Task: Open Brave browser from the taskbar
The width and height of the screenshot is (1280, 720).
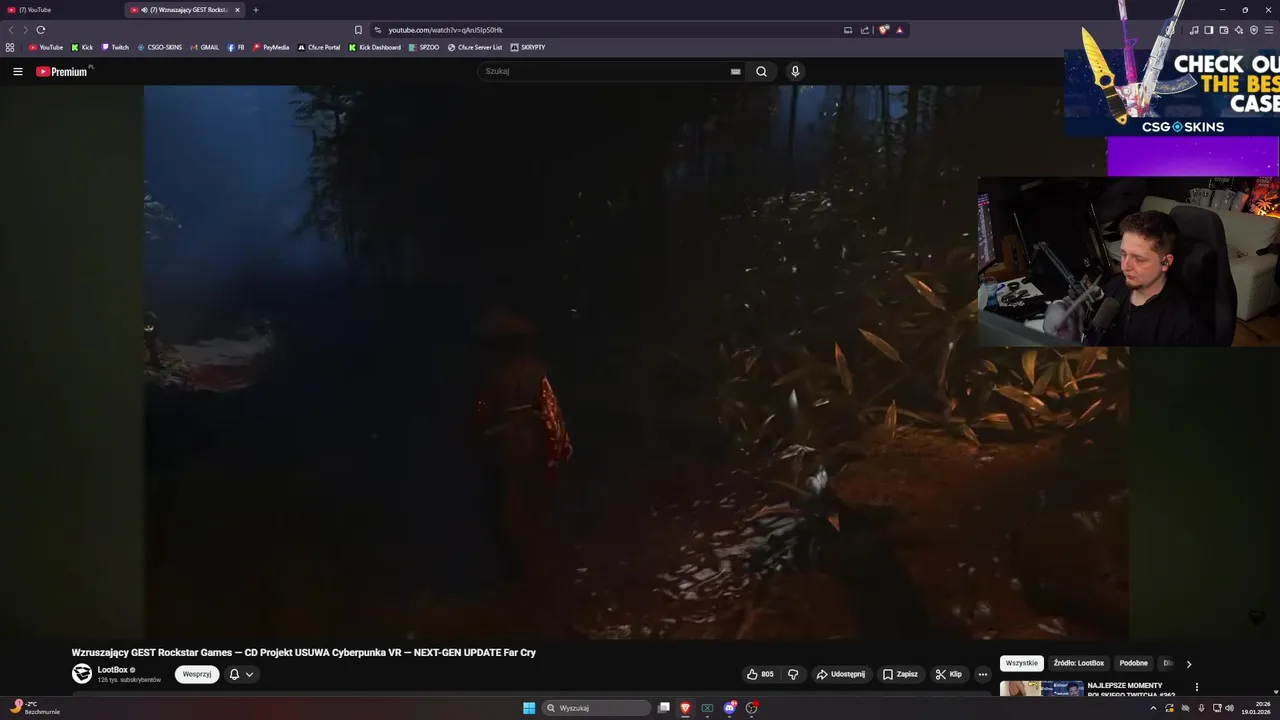Action: pos(685,708)
